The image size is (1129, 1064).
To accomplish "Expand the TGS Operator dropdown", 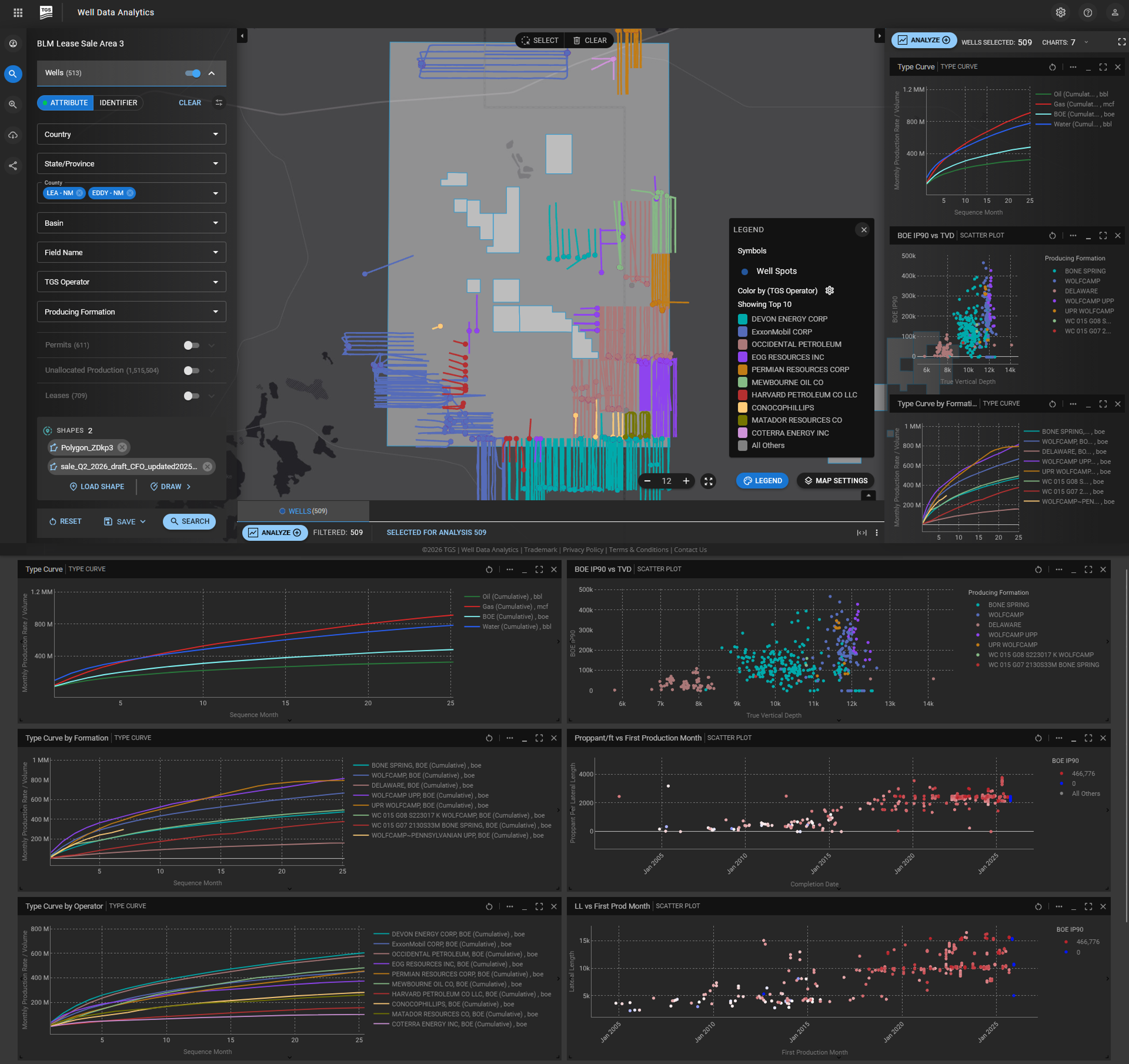I will [131, 282].
